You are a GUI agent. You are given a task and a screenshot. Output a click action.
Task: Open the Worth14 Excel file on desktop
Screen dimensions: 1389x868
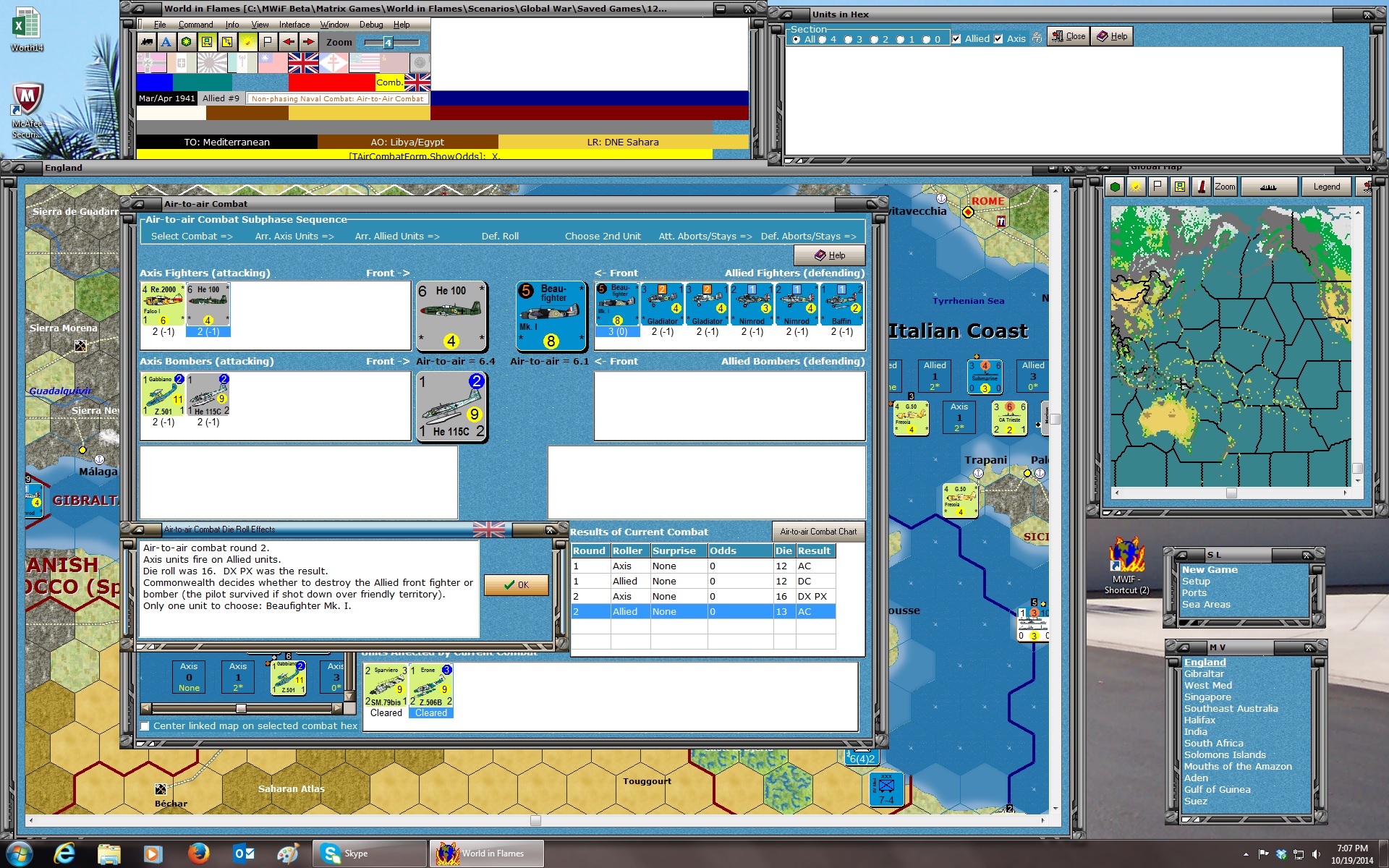pyautogui.click(x=27, y=30)
